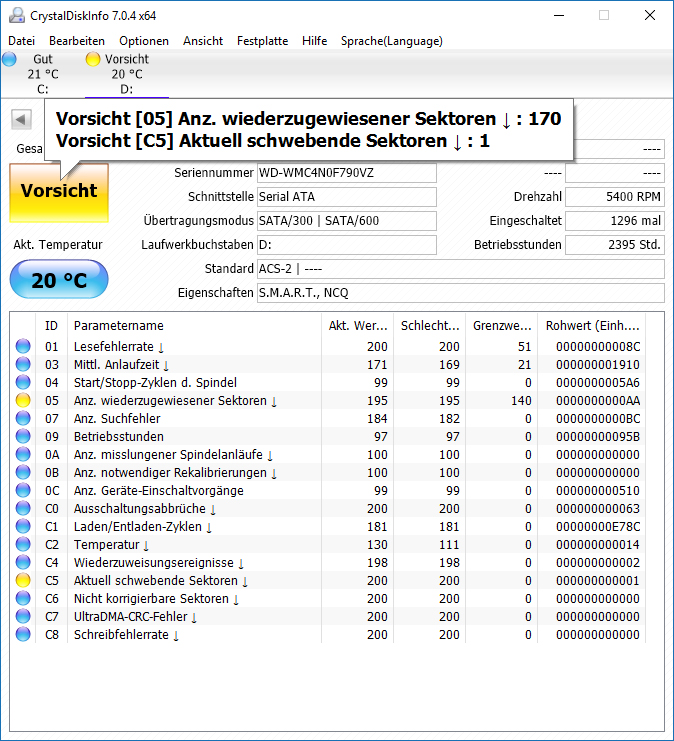Click the yellow Vorsicht status orb for D:
This screenshot has width=674, height=741.
(93, 59)
